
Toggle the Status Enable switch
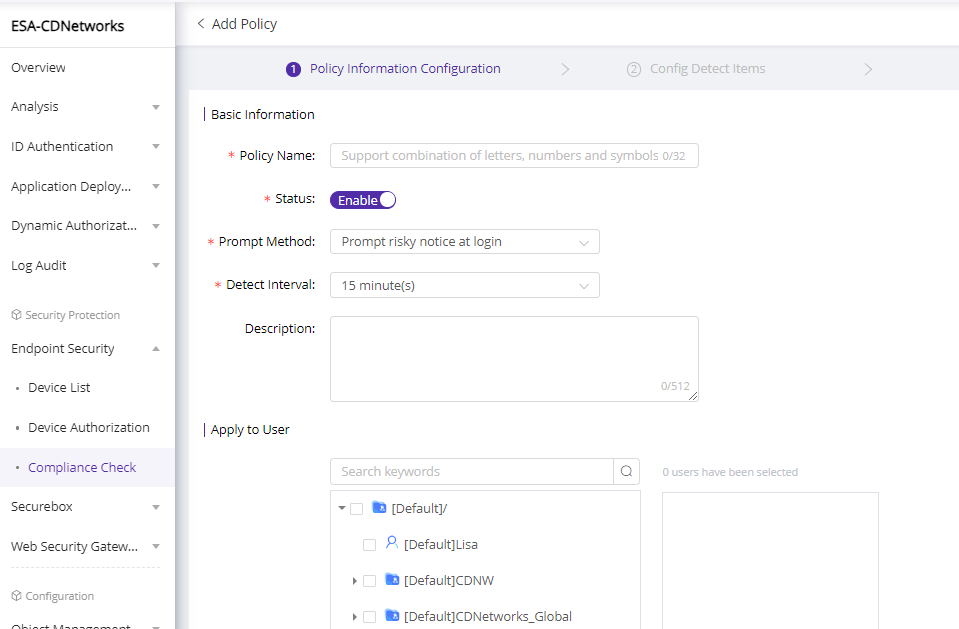pos(363,200)
